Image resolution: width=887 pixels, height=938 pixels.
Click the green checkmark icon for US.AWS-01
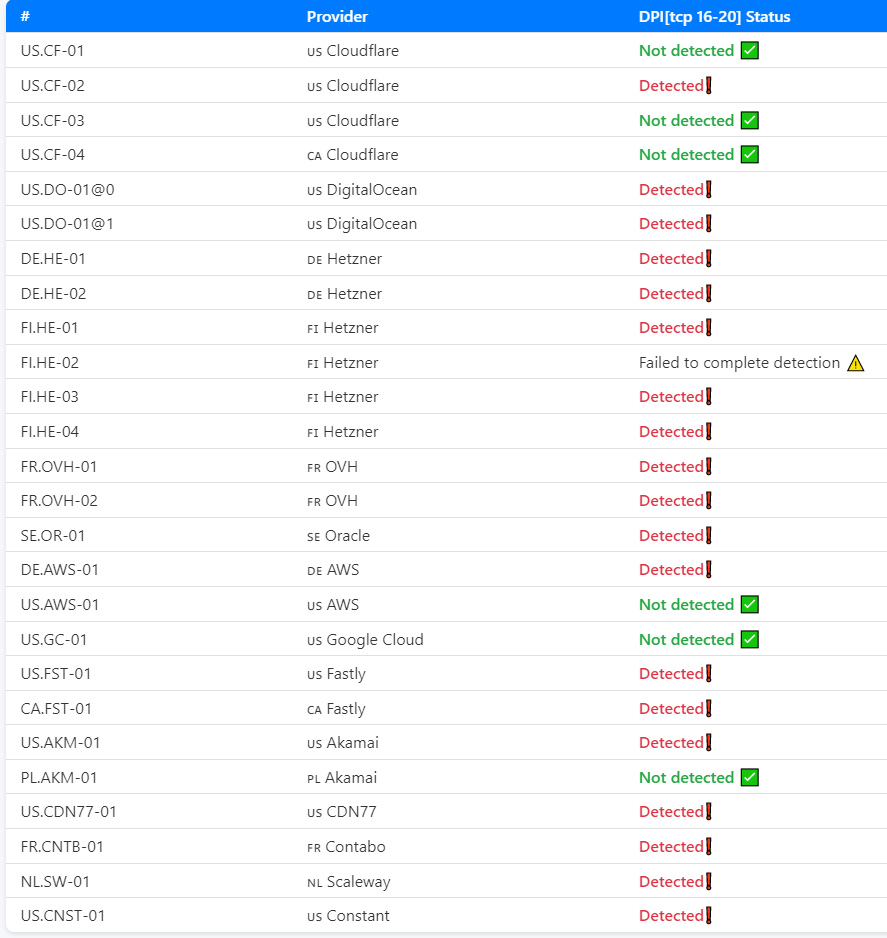point(749,605)
